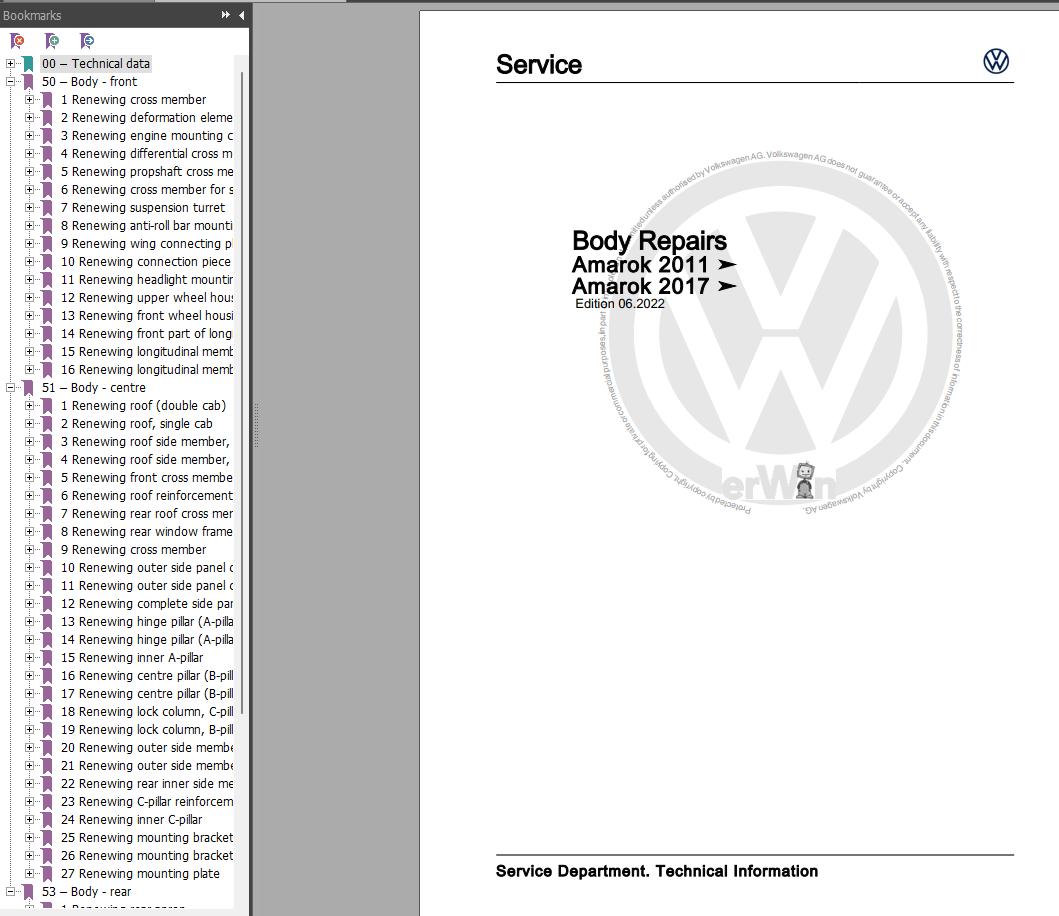Click the double-arrow icon in the Bookmarks header
Image resolution: width=1059 pixels, height=916 pixels.
(226, 15)
